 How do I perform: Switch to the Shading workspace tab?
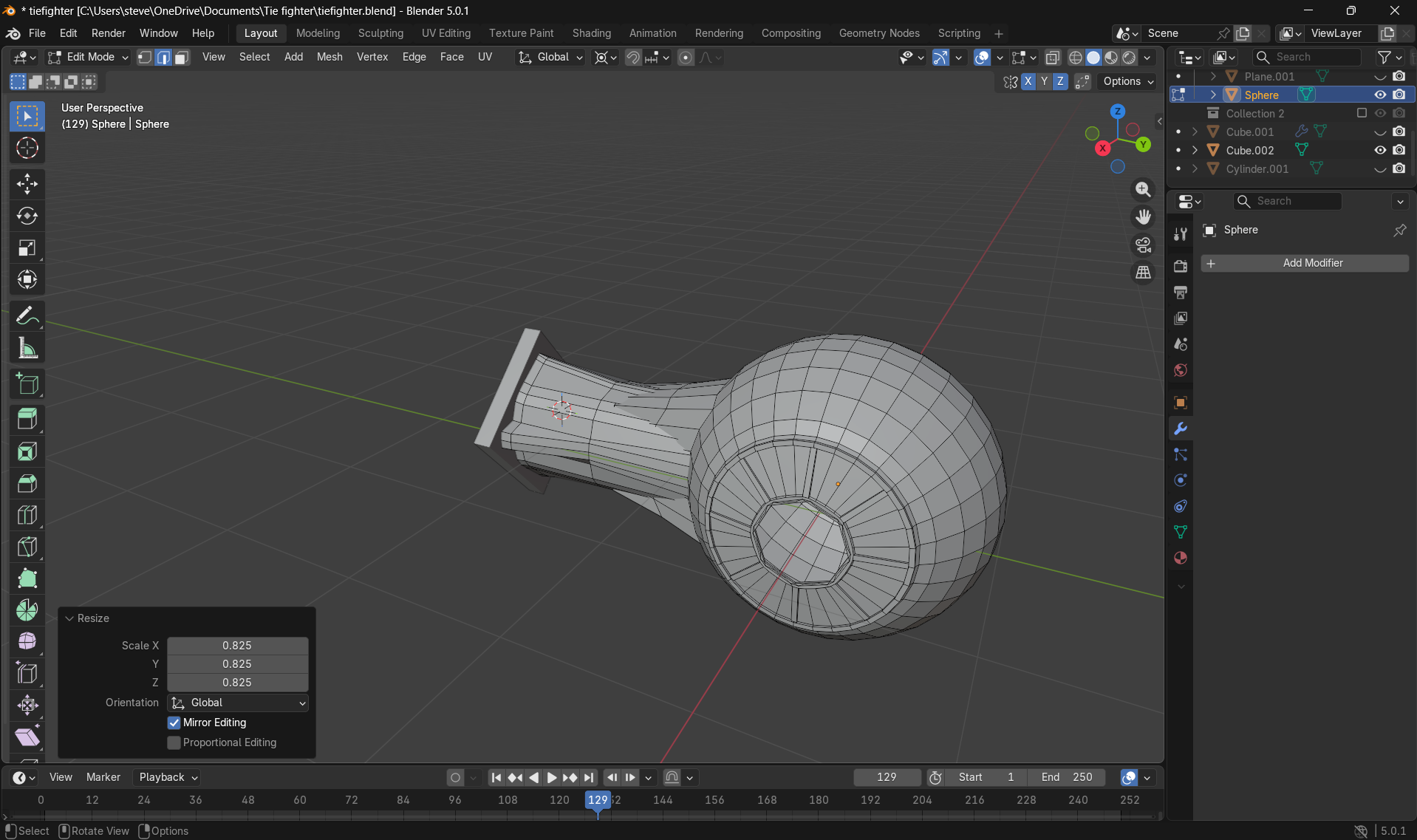[x=591, y=33]
